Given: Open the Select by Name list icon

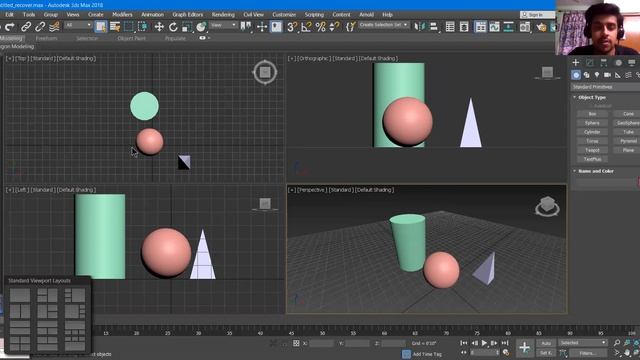Looking at the screenshot, I should pyautogui.click(x=115, y=27).
